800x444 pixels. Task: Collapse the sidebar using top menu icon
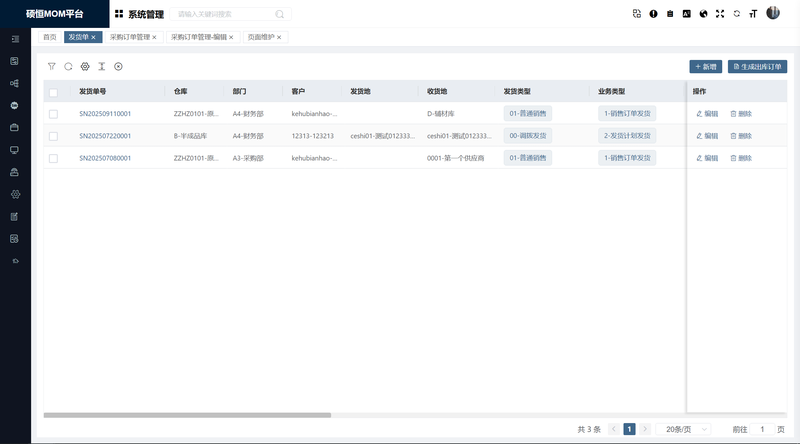(x=15, y=39)
